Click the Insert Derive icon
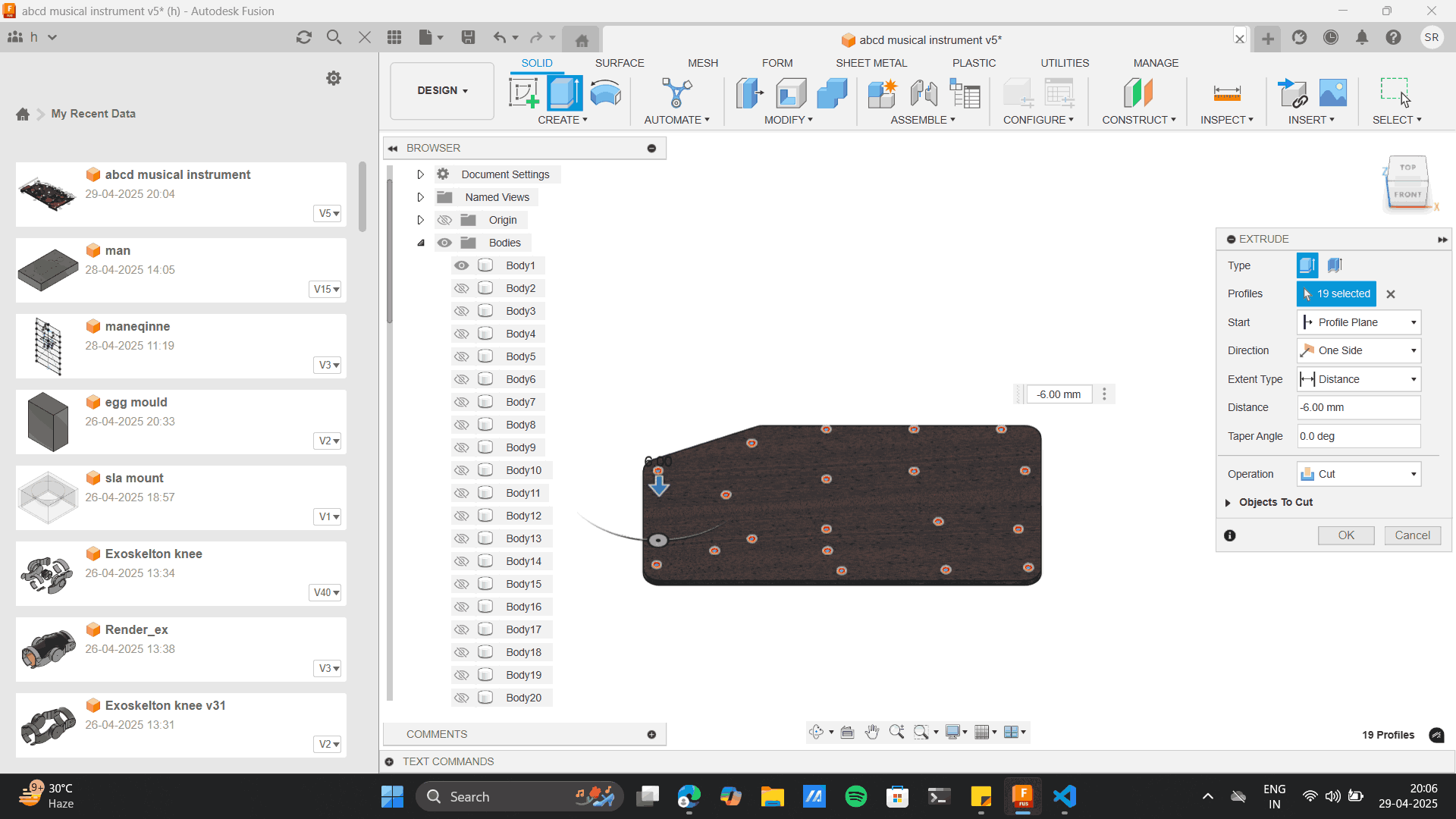 1292,93
